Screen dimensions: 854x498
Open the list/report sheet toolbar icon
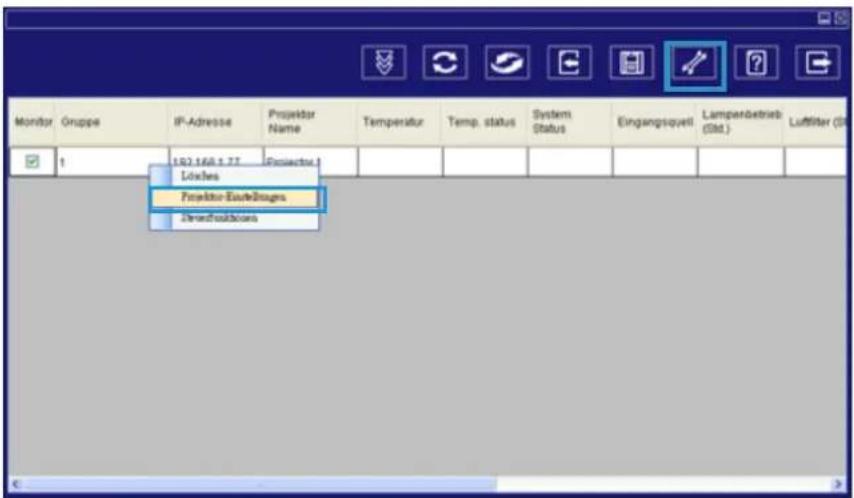point(632,63)
